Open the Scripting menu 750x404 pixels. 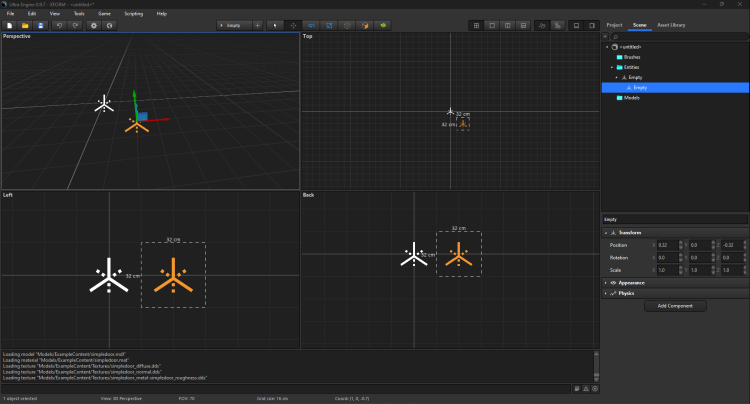point(133,13)
